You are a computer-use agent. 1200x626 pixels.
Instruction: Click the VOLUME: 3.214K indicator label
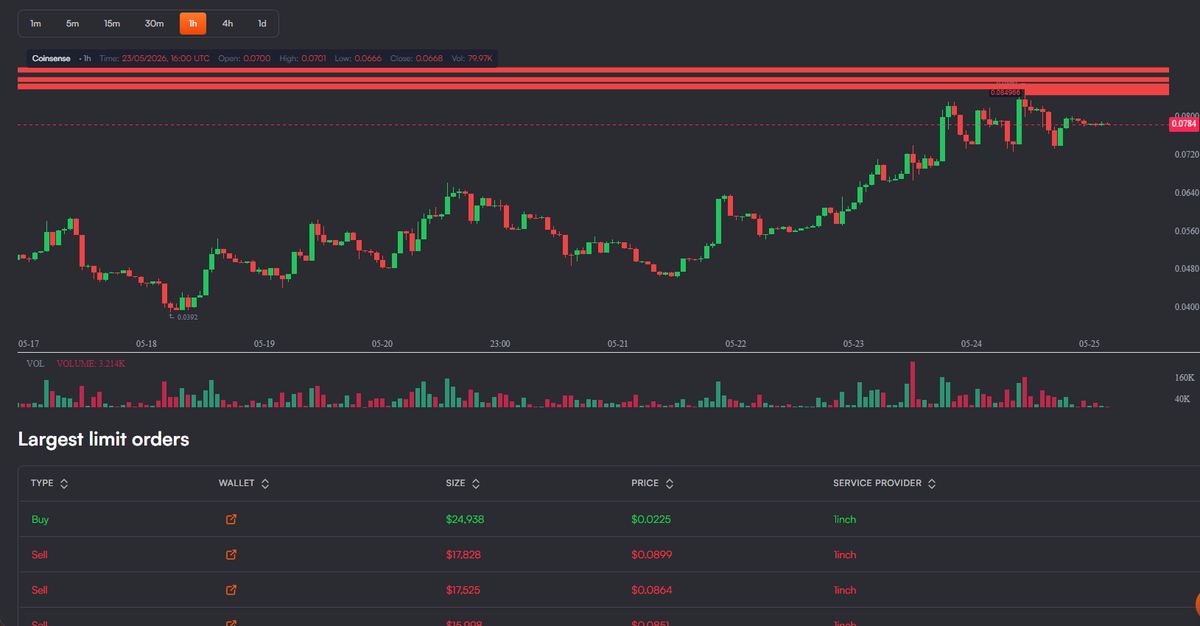tap(91, 364)
